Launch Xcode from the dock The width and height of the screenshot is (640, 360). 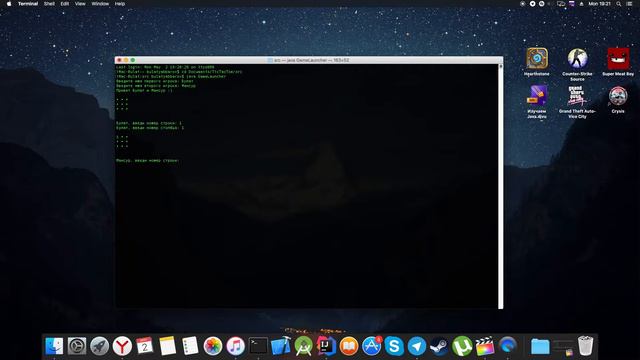pos(281,346)
